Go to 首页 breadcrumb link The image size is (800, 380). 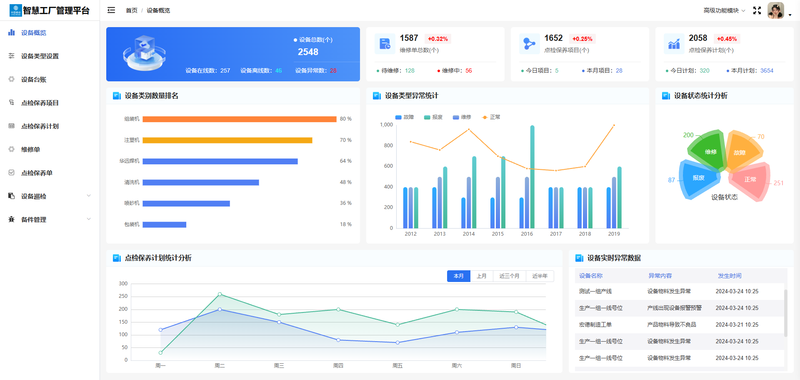(132, 10)
